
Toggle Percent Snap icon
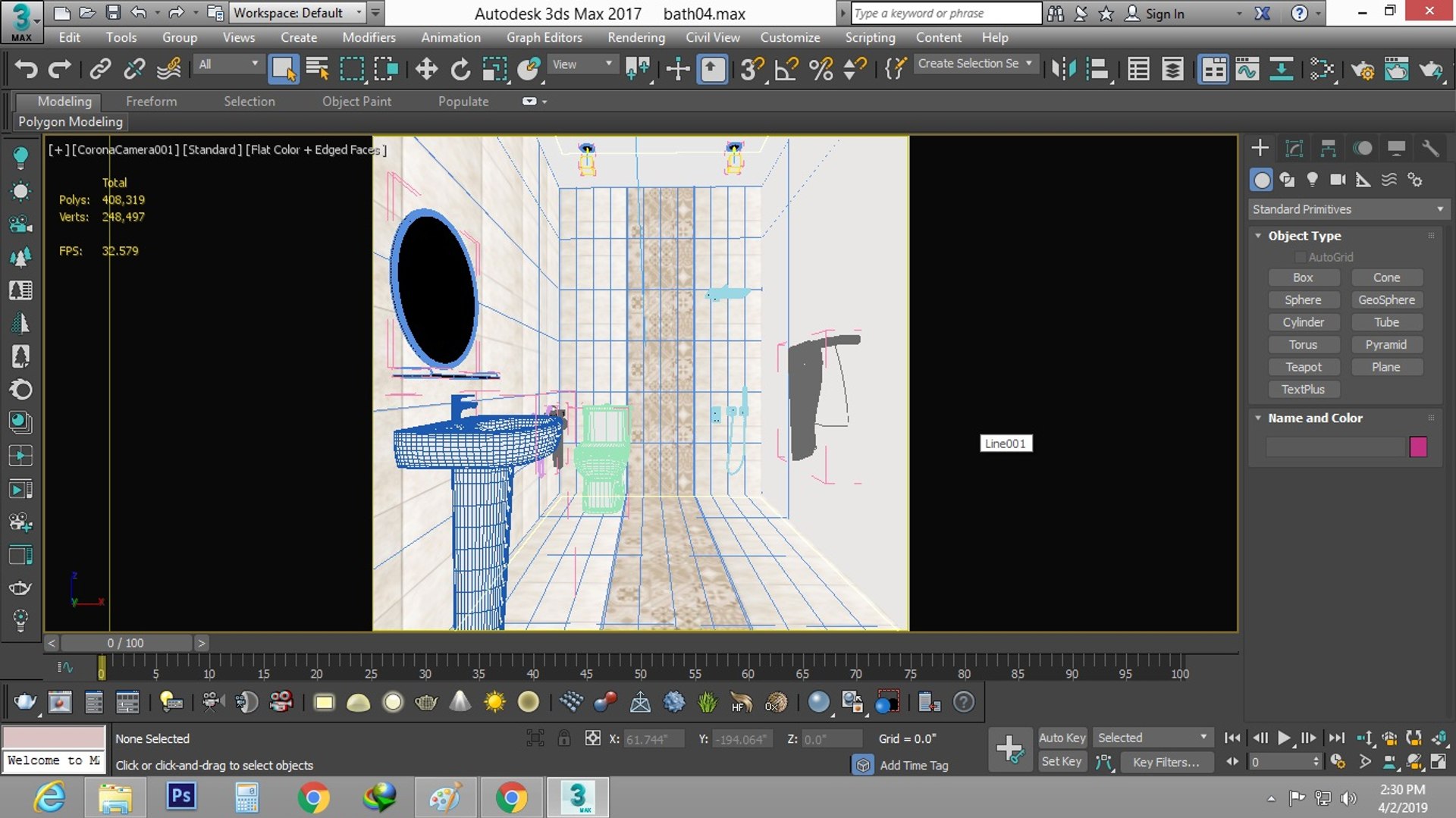click(x=821, y=69)
